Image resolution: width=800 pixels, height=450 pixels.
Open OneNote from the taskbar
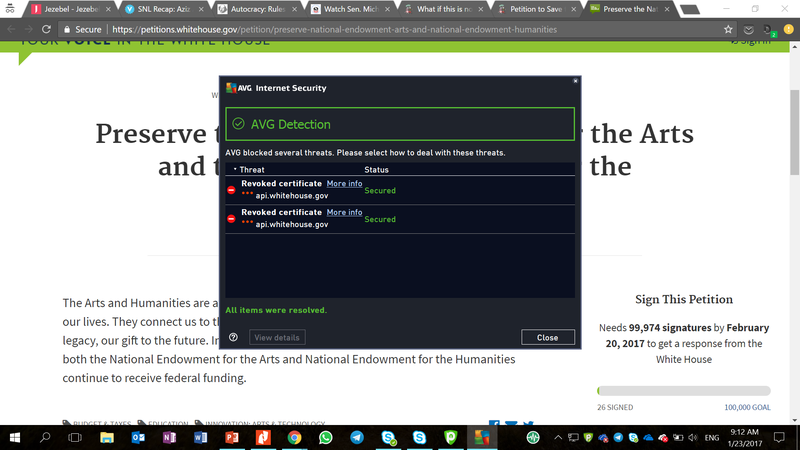coord(169,438)
